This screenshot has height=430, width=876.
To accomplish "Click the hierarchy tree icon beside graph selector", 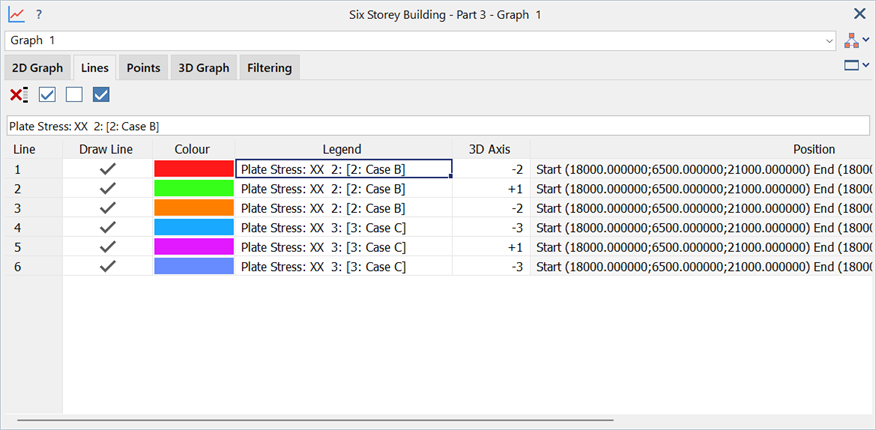I will [851, 40].
